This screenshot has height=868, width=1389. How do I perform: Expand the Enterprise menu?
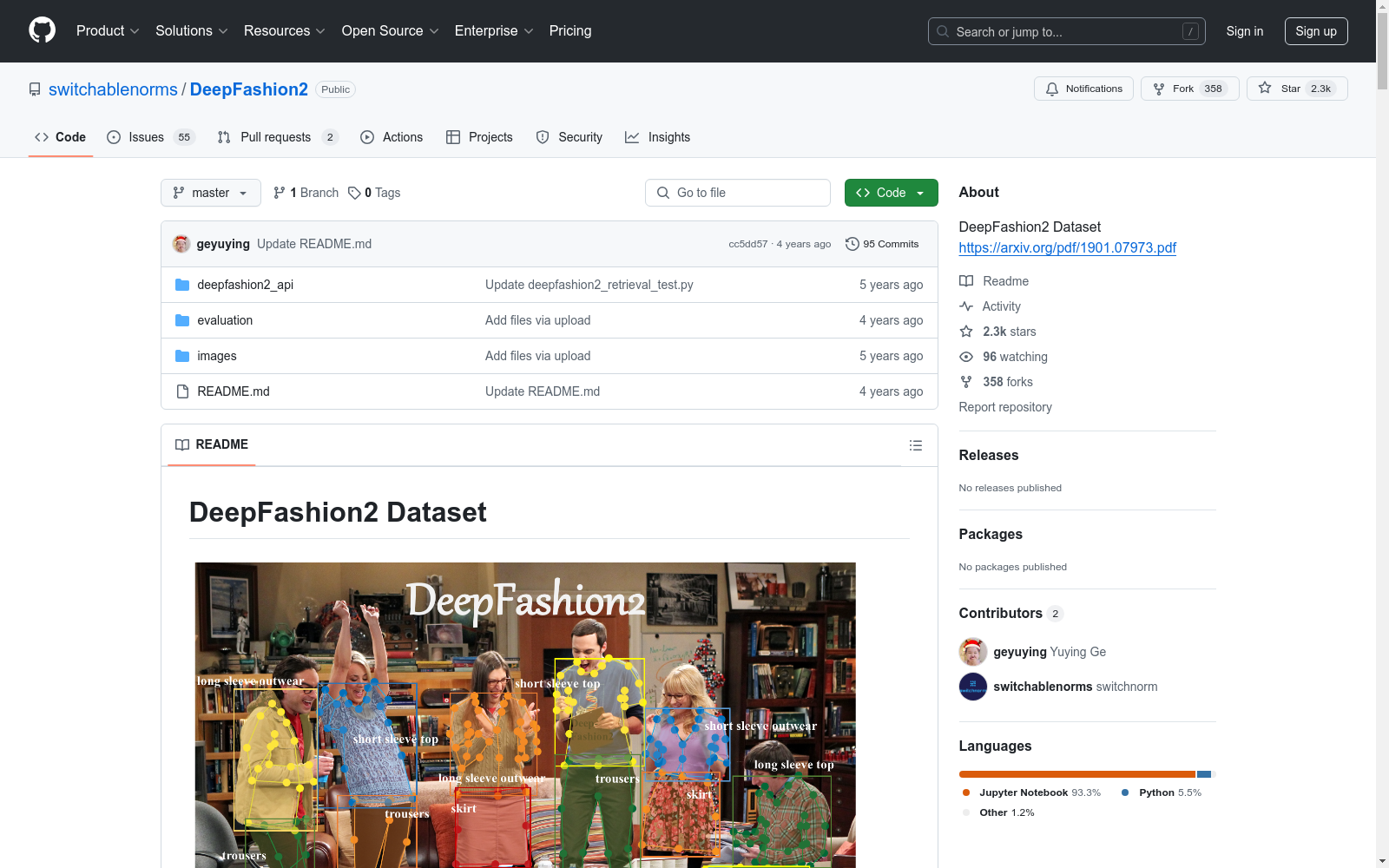pos(494,30)
